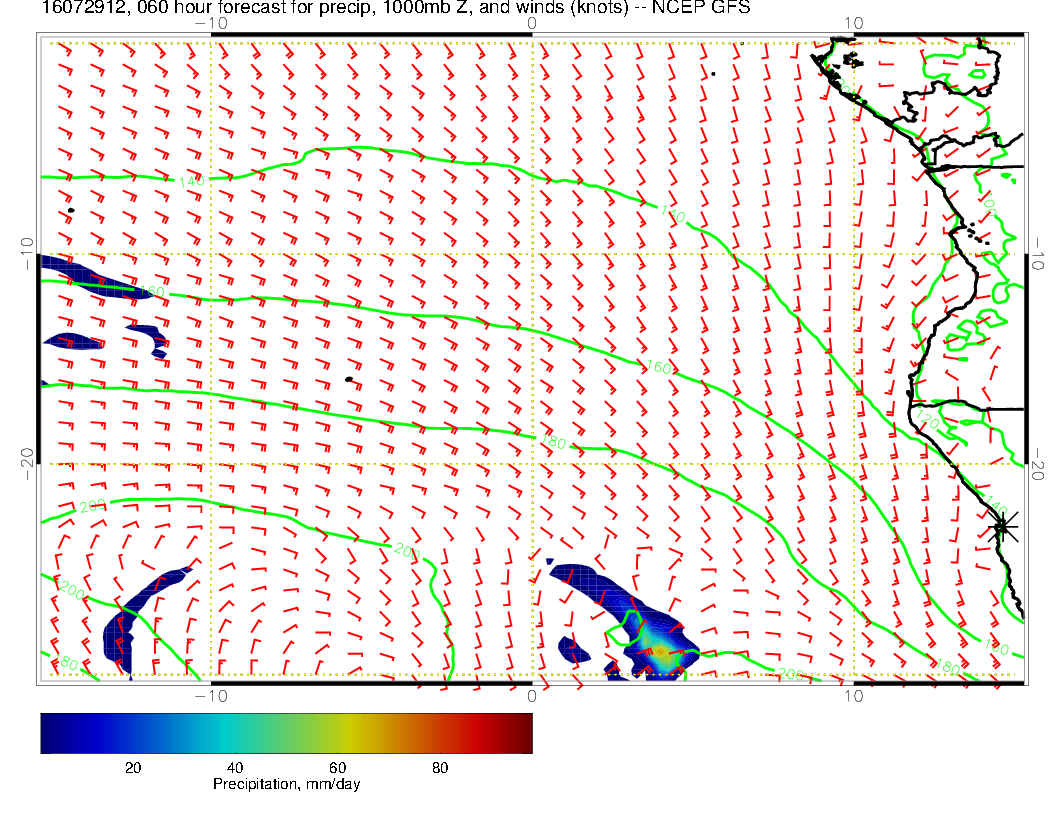Click the colorbar tick label 20
1056x816 pixels.
131,767
